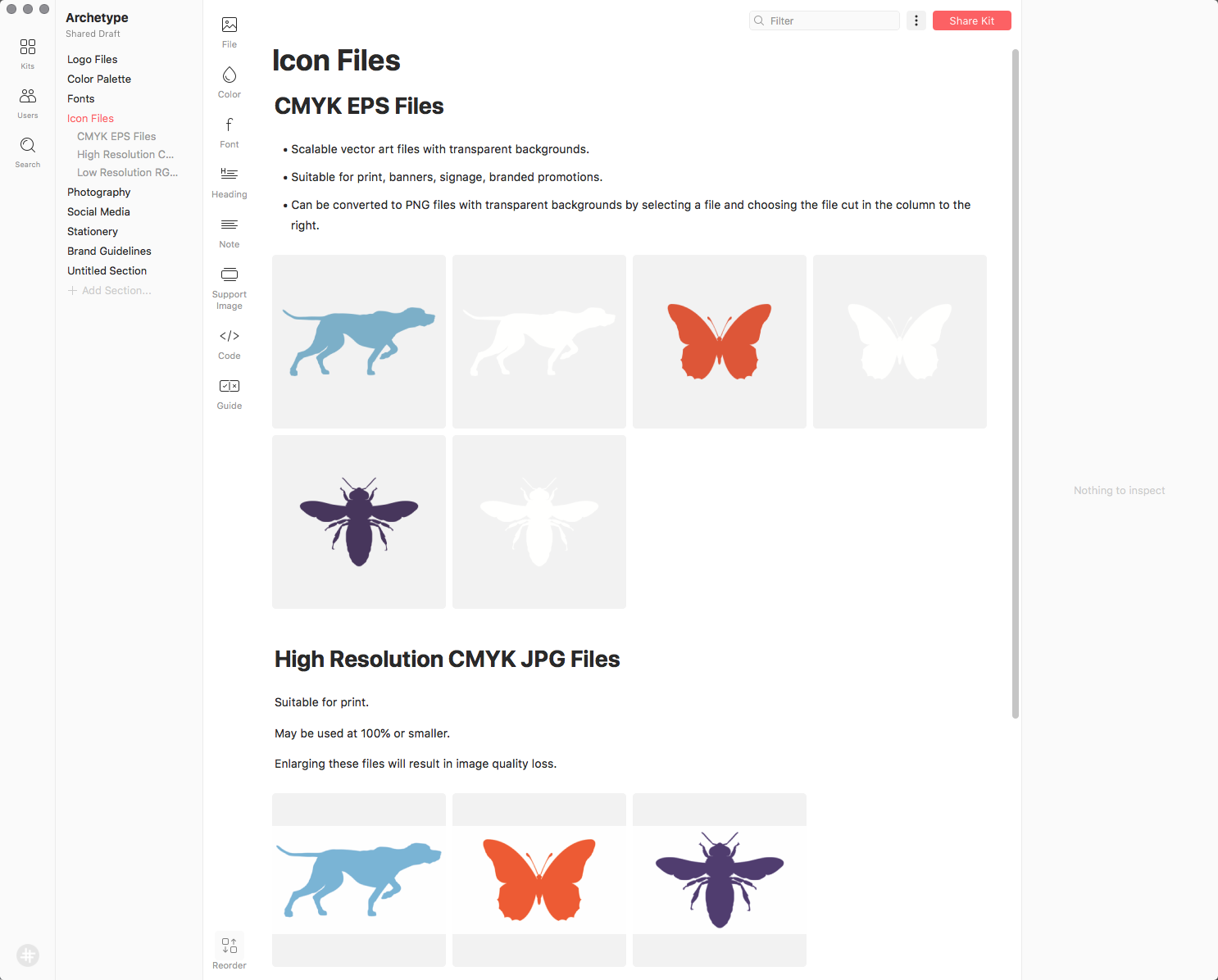Click Add Section... in sidebar

pos(110,290)
